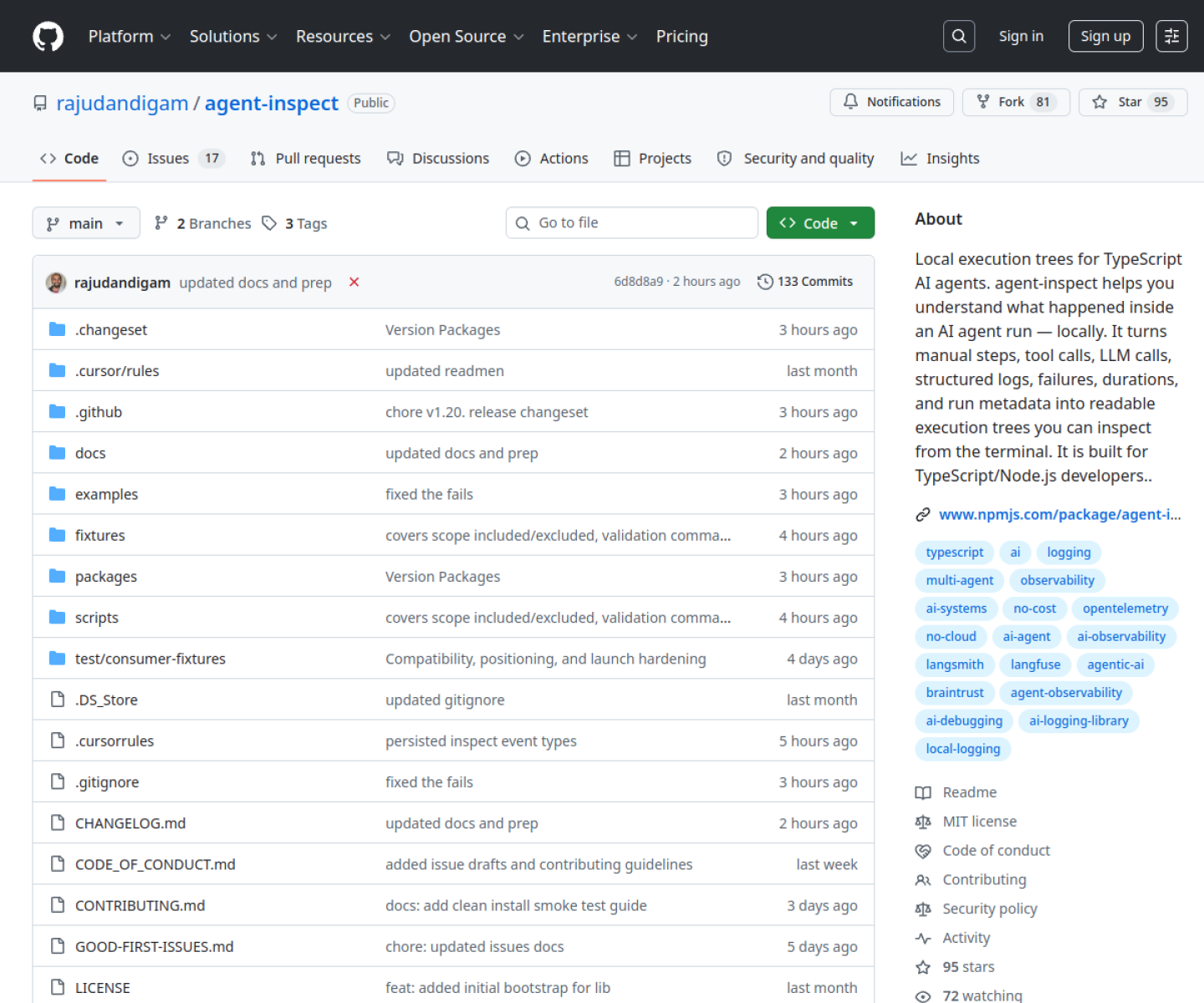The height and width of the screenshot is (1003, 1204).
Task: Open commit 'persisted inspect event types'
Action: (481, 741)
